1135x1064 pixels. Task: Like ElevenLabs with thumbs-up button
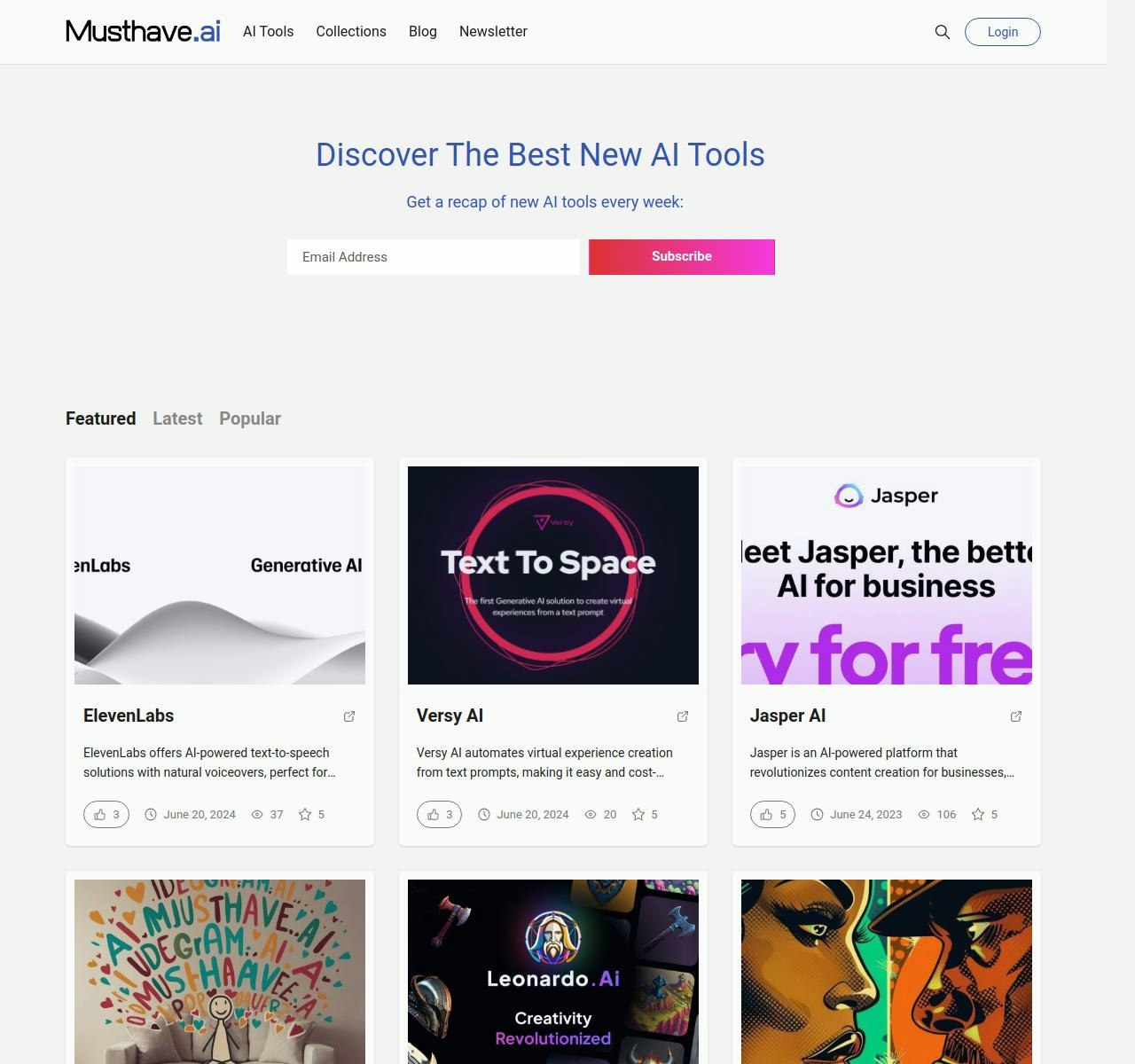(106, 814)
